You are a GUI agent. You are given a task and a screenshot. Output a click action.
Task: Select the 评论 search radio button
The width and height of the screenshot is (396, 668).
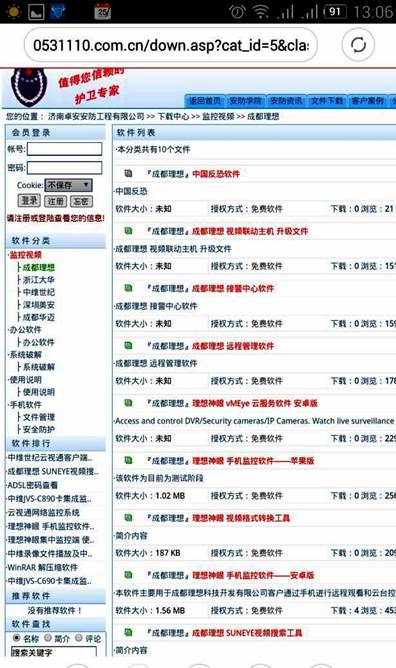click(x=79, y=638)
